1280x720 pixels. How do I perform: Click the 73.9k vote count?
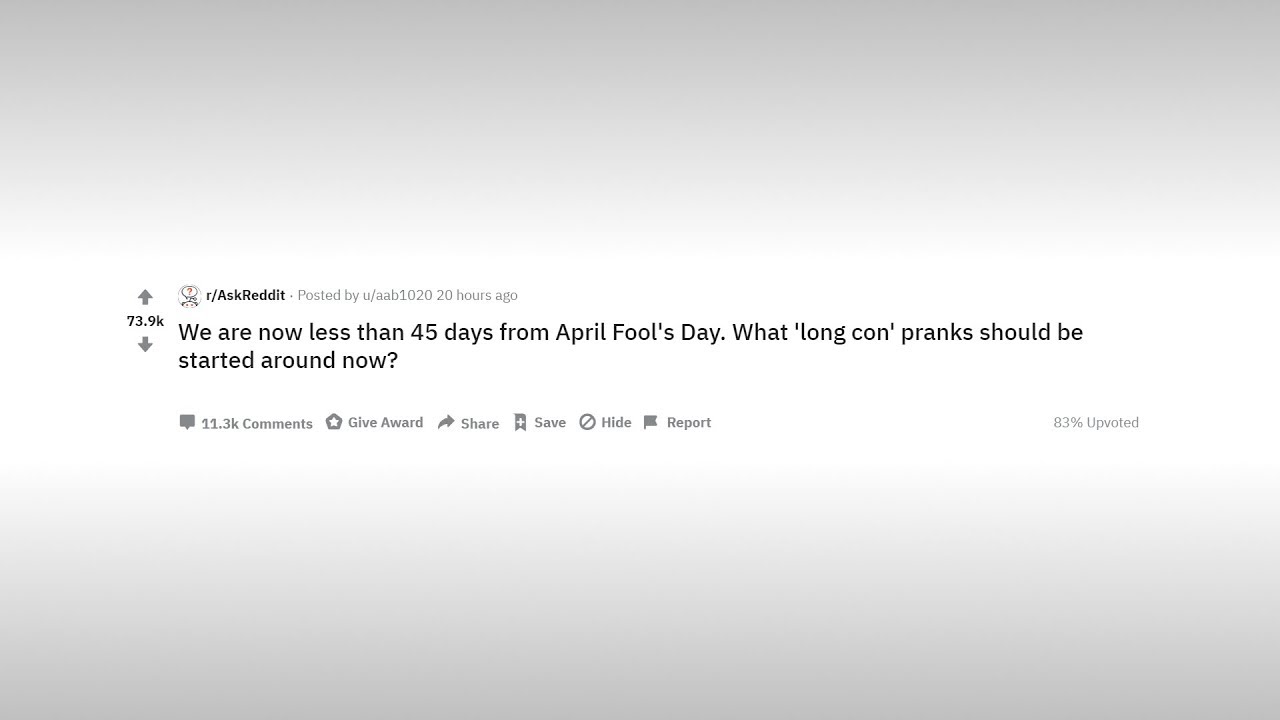pyautogui.click(x=145, y=321)
